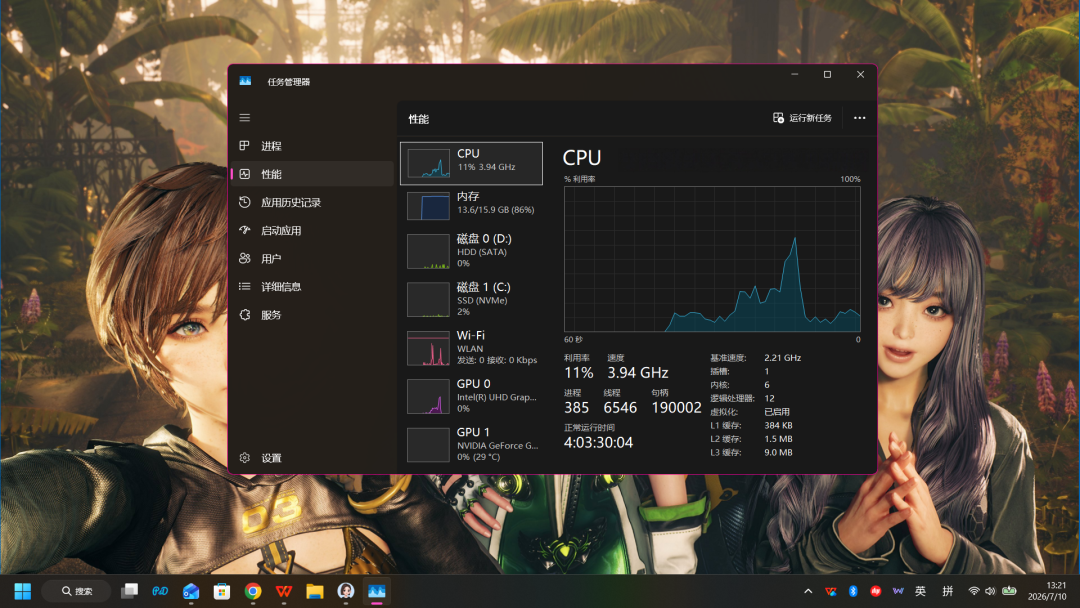Select GPU 0 Intel UHD Graphics item
Screen dimensions: 1080x608
click(x=471, y=396)
